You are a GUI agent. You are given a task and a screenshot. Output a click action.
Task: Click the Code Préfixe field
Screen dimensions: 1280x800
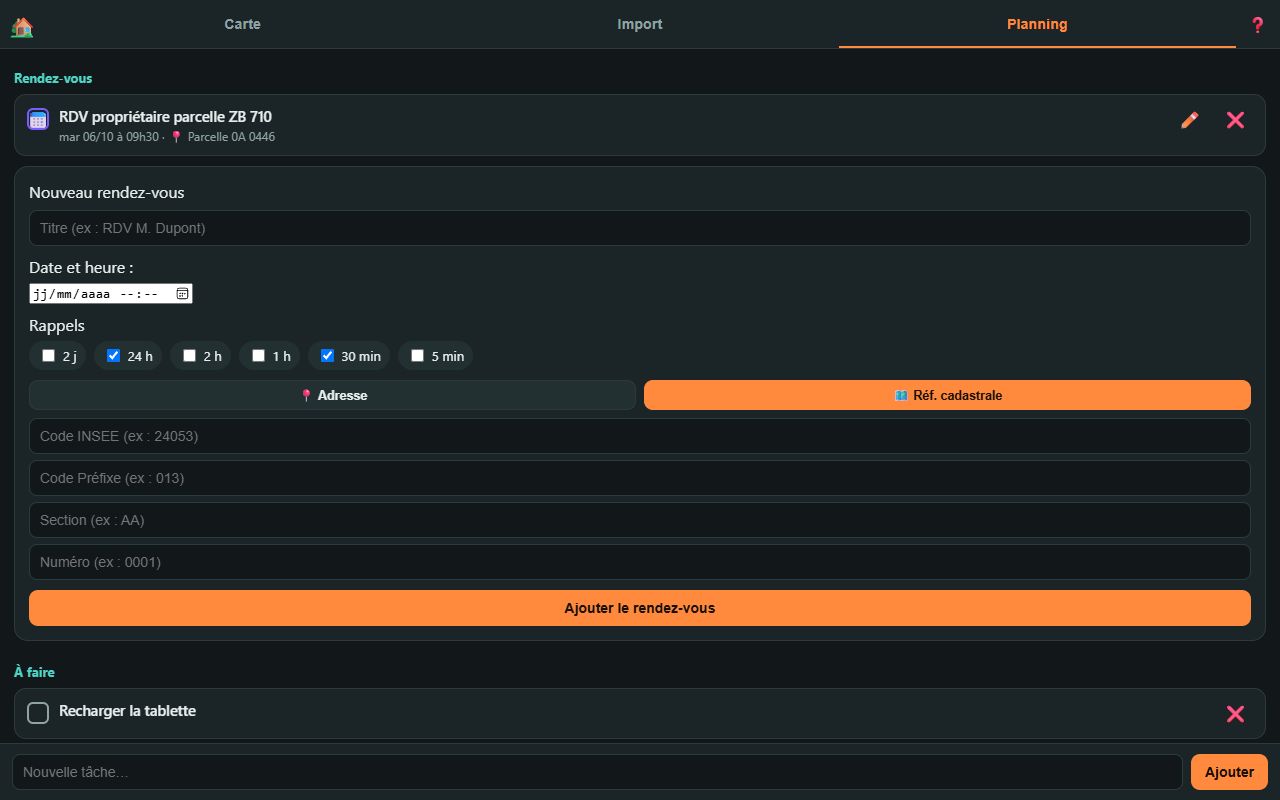click(x=640, y=478)
